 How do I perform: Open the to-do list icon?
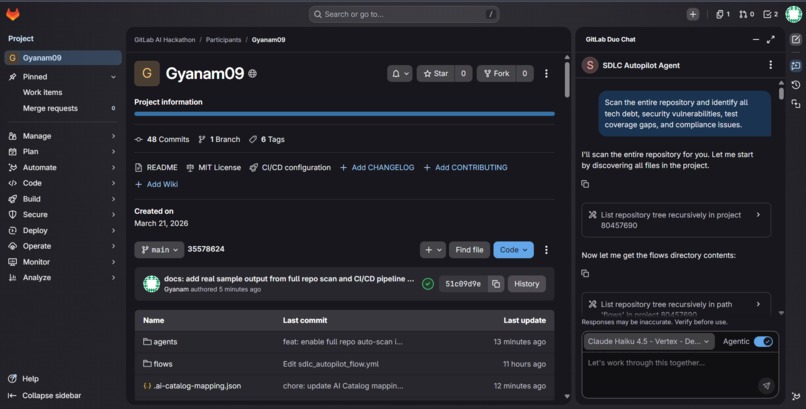coord(770,14)
